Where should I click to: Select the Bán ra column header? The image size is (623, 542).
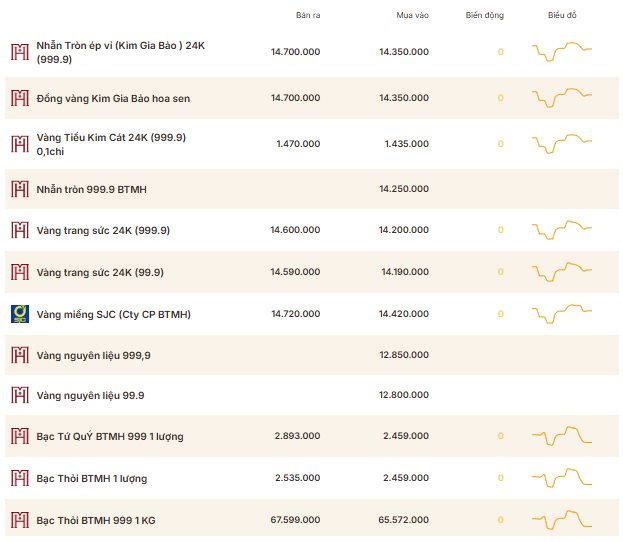point(308,15)
